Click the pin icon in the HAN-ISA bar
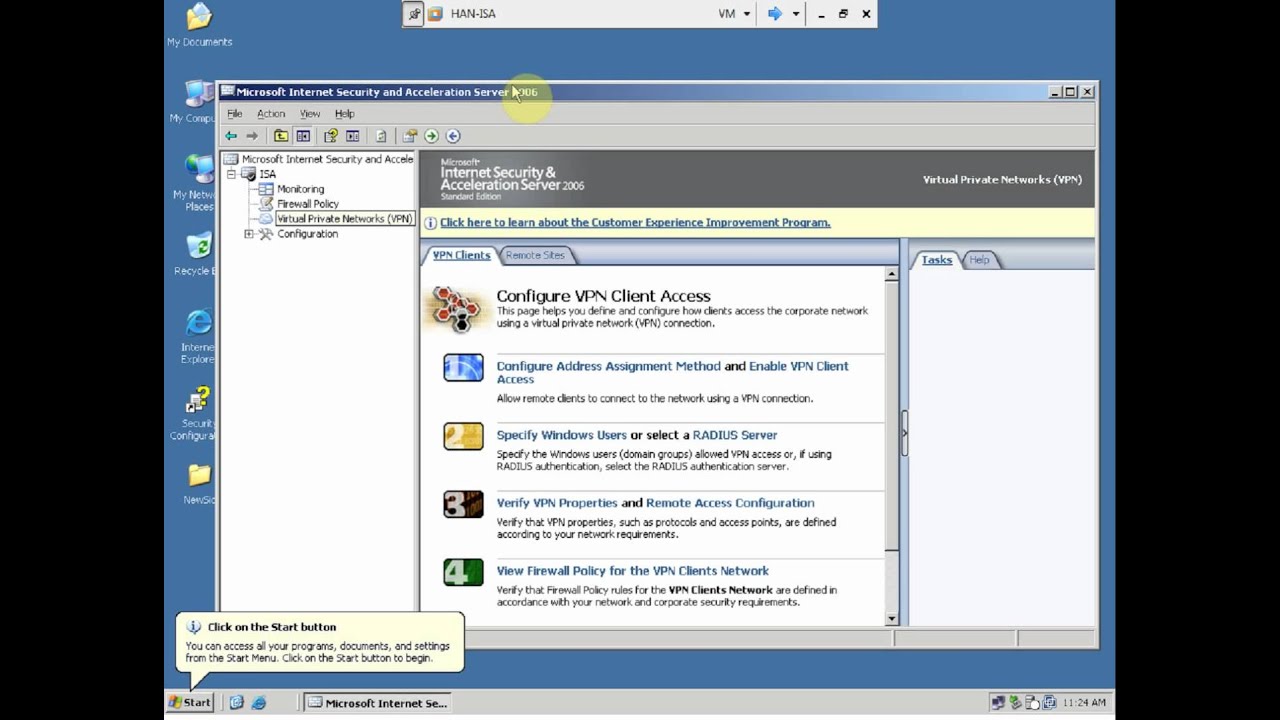The image size is (1280, 720). [x=414, y=14]
